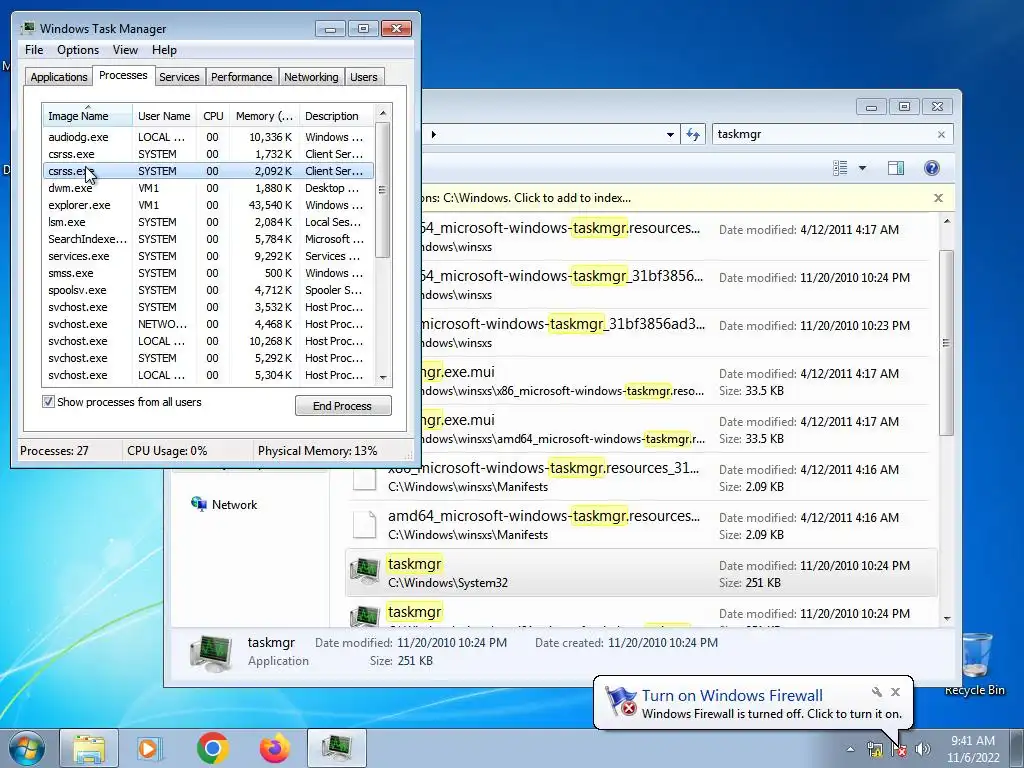Switch to the Performance tab
1024x768 pixels.
242,77
